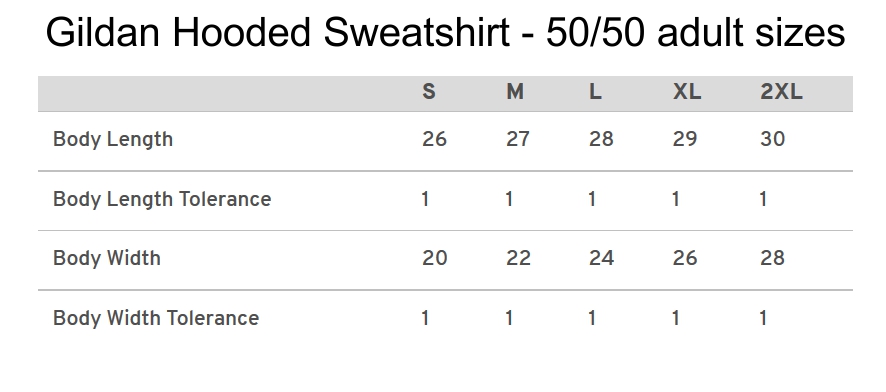The height and width of the screenshot is (392, 886).
Task: Select the L size column header
Action: coord(595,92)
